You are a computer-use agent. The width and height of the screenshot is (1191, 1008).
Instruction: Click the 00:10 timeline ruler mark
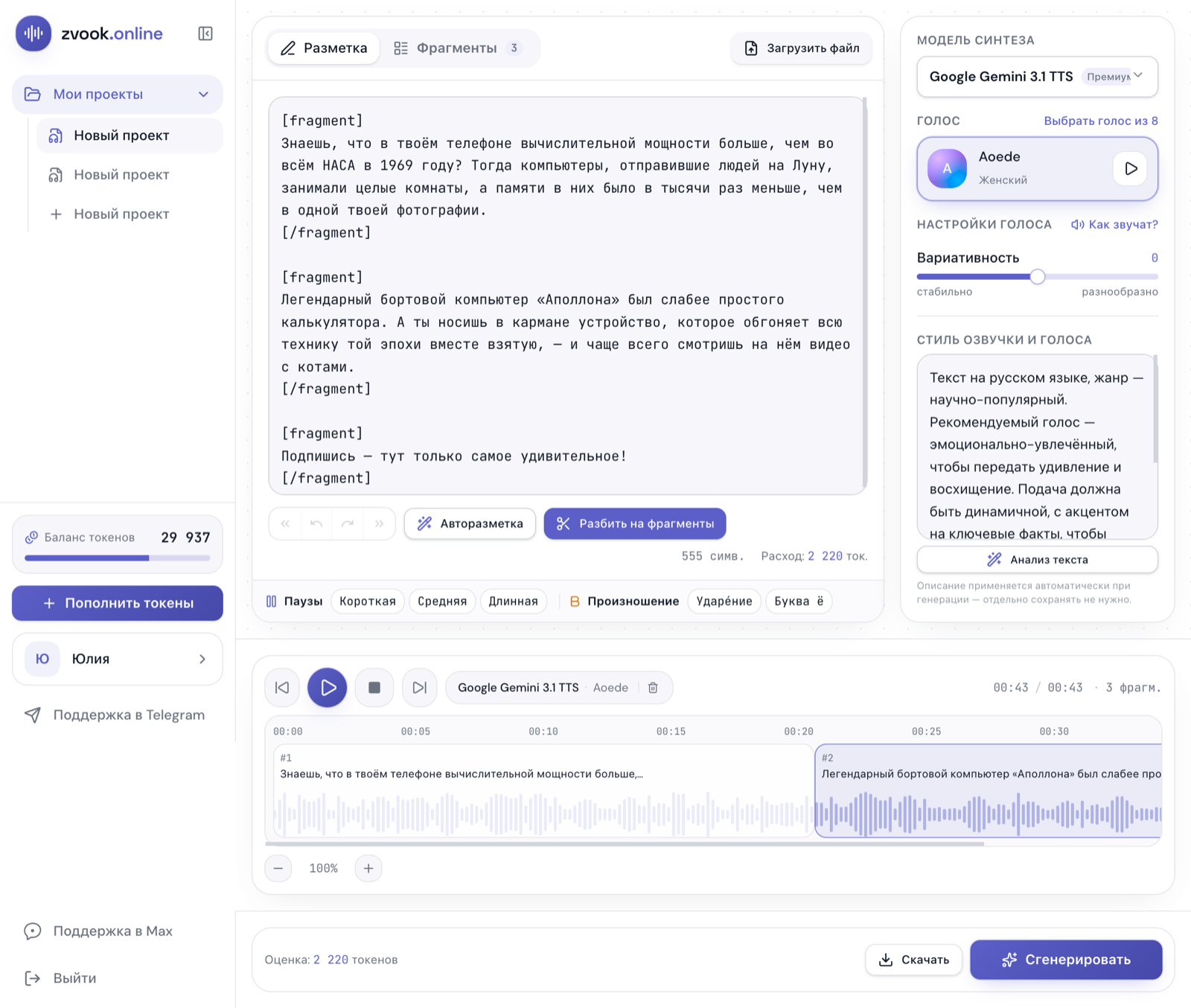pos(543,732)
